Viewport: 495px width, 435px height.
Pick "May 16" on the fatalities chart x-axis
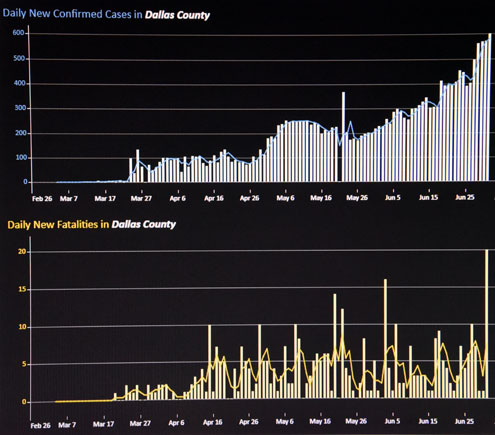pos(320,421)
